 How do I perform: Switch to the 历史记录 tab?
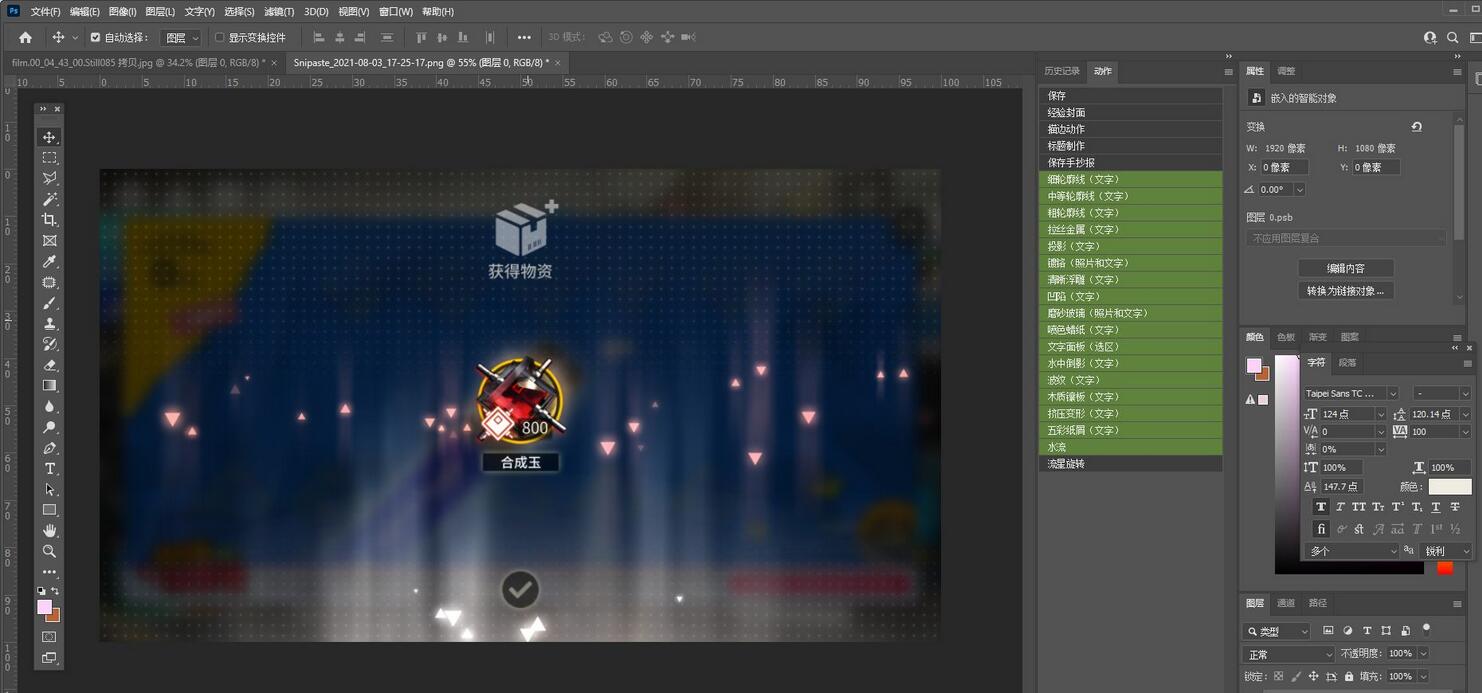point(1062,71)
